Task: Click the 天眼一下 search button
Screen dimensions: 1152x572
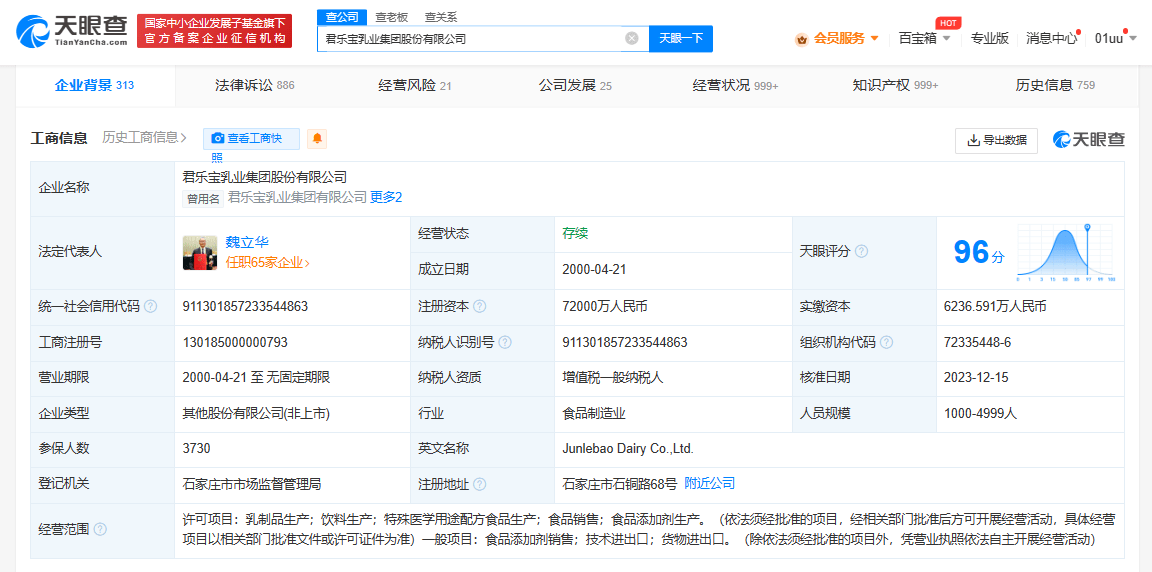Action: click(x=681, y=38)
